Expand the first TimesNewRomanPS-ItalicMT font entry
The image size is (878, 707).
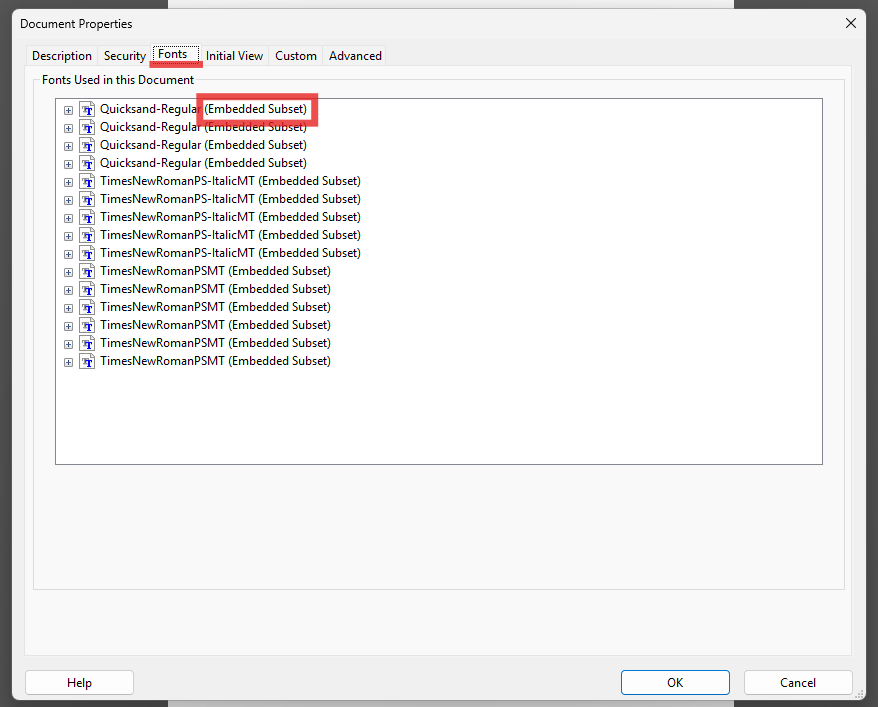[68, 182]
